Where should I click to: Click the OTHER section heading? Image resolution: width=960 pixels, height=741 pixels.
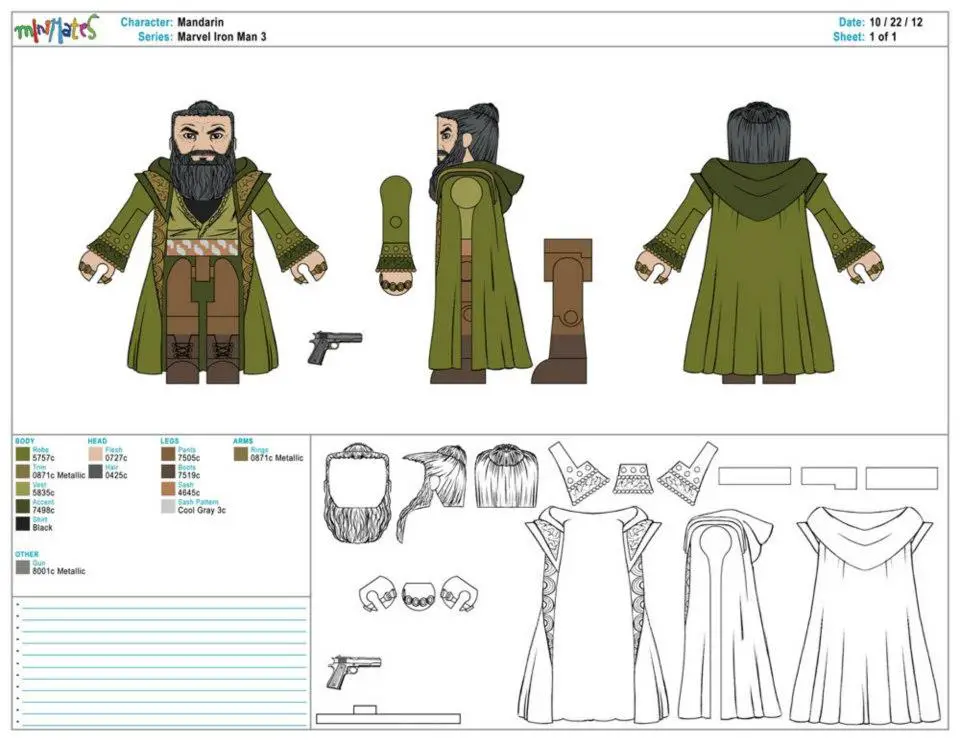(26, 554)
